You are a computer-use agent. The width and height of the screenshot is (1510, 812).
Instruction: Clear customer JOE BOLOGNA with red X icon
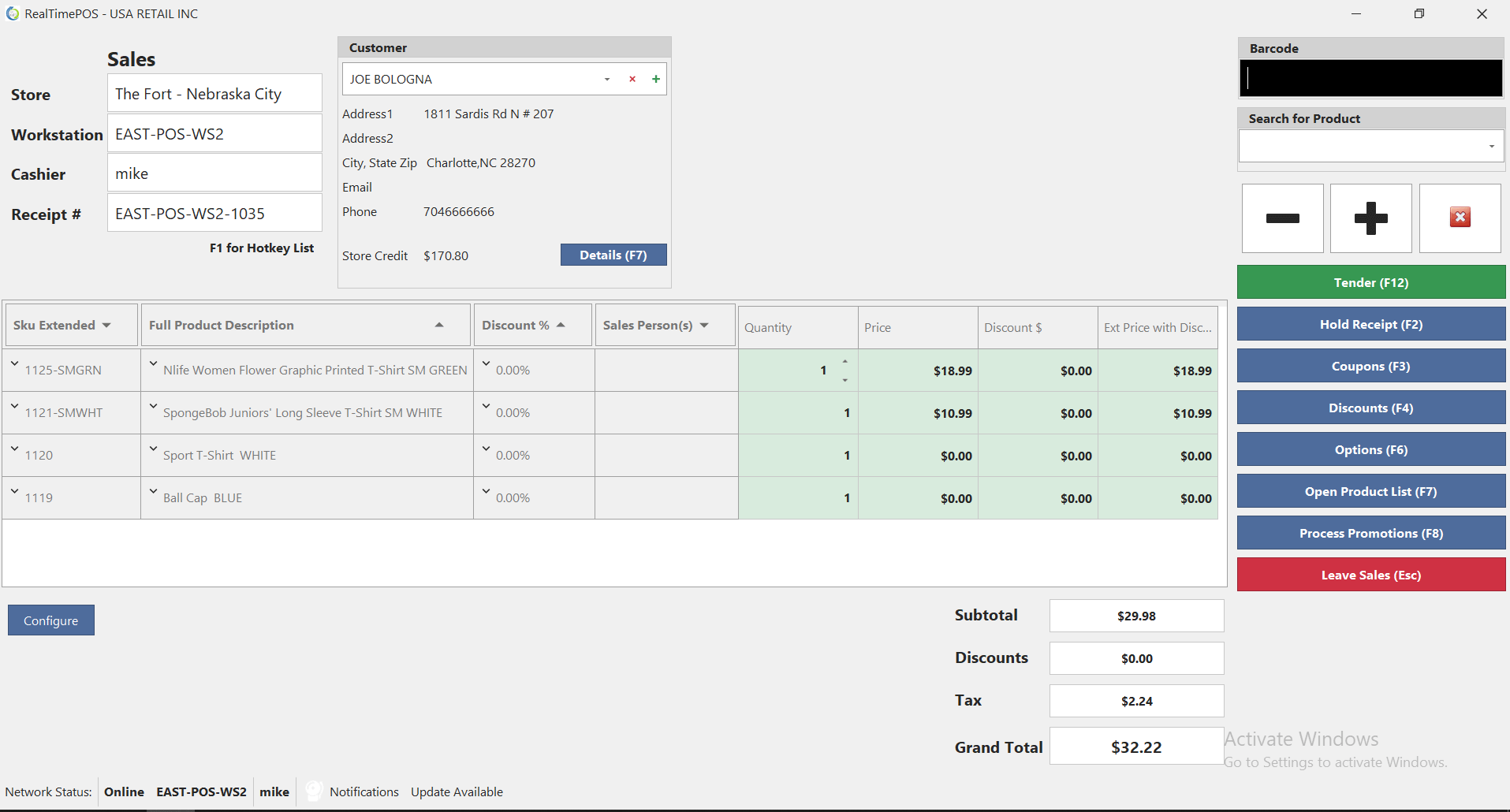(x=632, y=79)
